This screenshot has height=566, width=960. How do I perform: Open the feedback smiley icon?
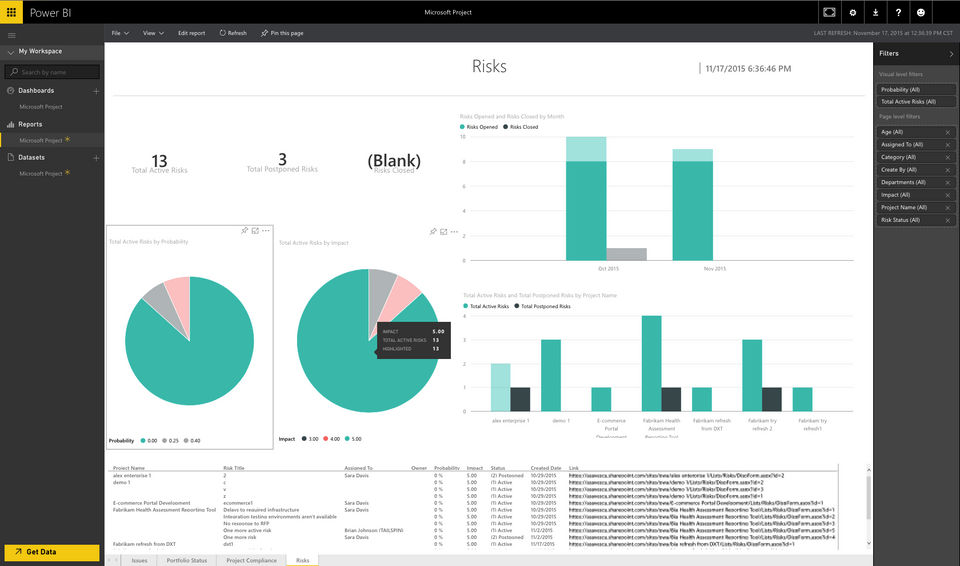coord(921,12)
